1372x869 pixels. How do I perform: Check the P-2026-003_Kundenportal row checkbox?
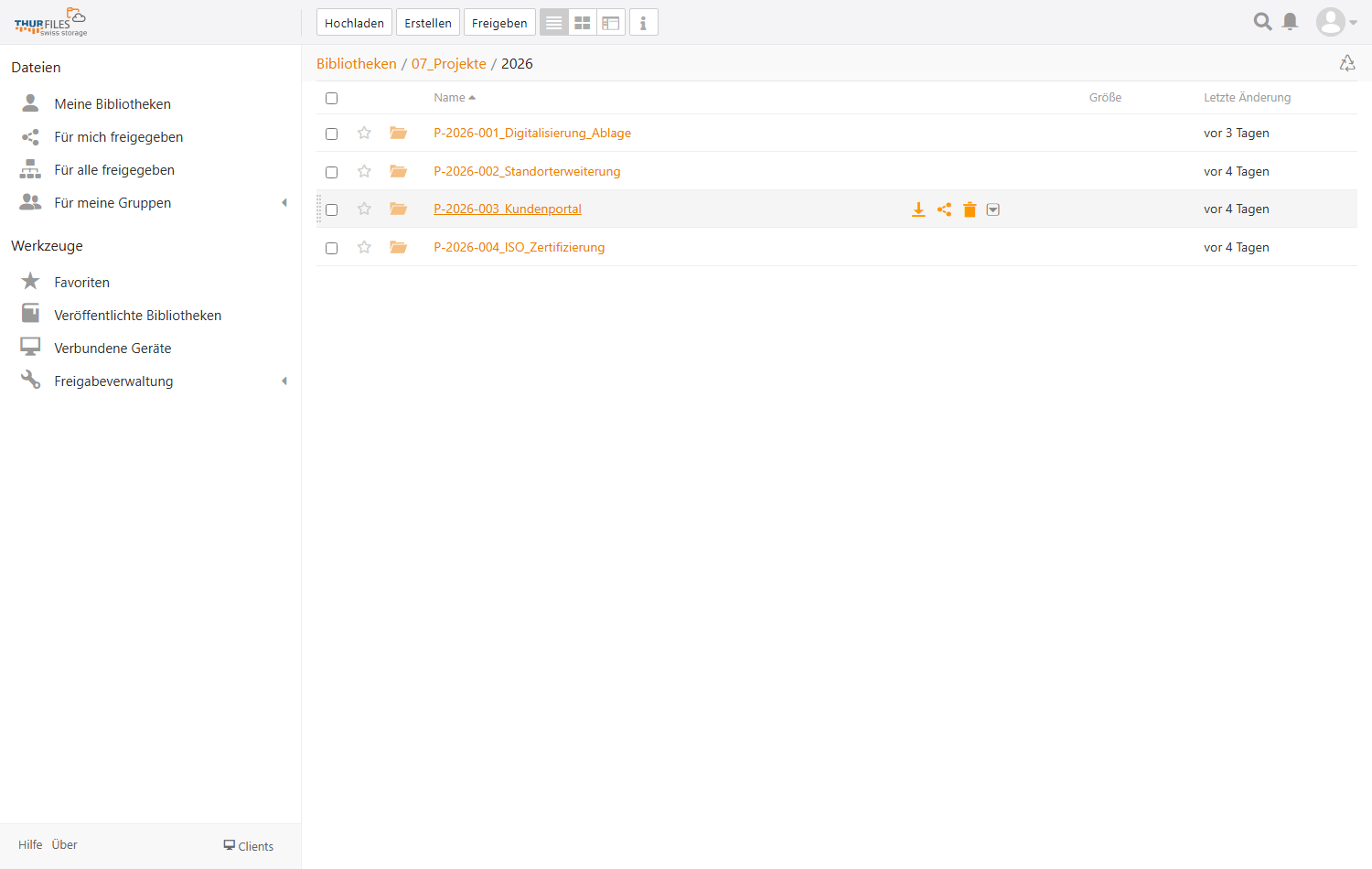coord(332,209)
